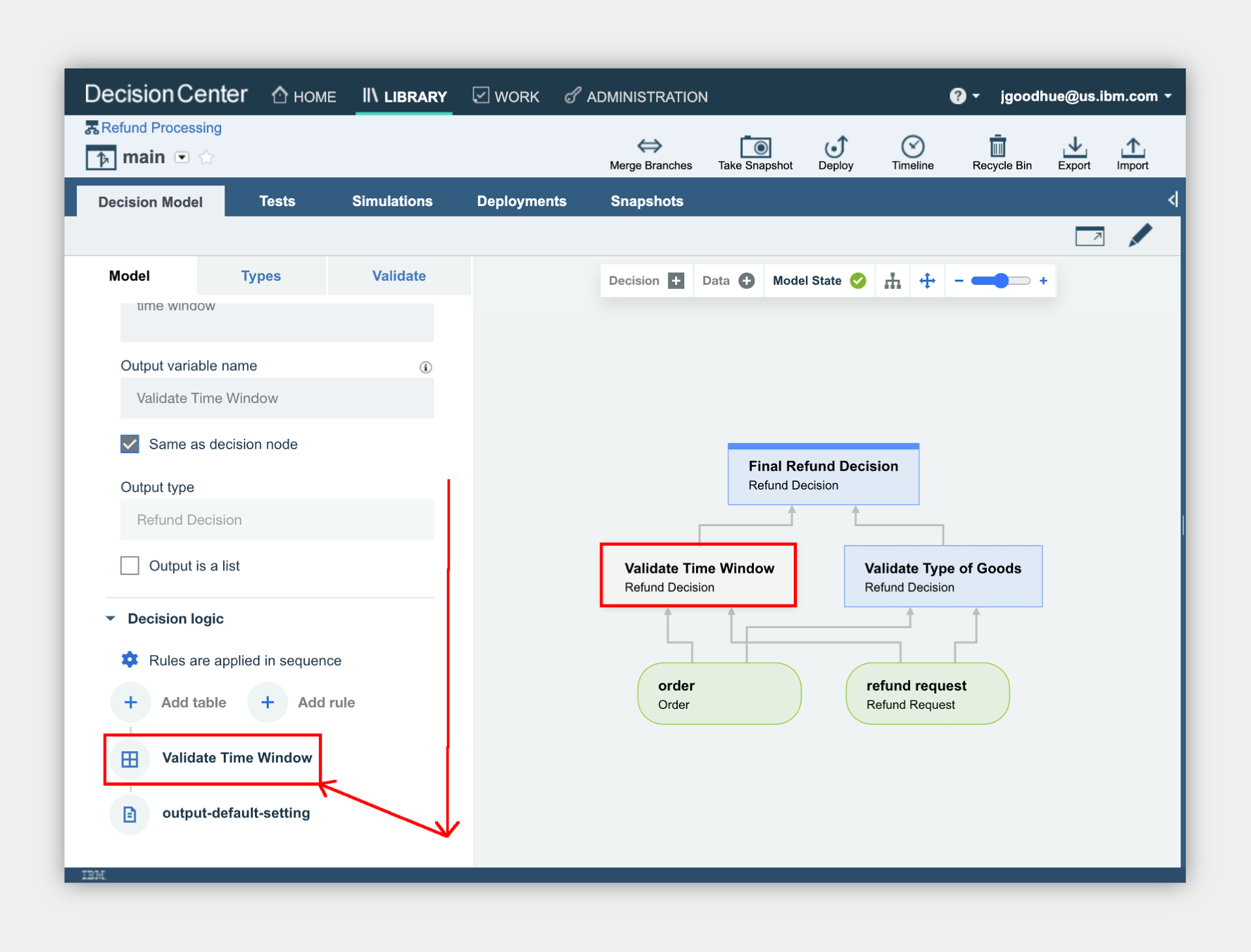Screen dimensions: 1251x952
Task: Click the info icon beside Output variable name
Action: pyautogui.click(x=425, y=367)
